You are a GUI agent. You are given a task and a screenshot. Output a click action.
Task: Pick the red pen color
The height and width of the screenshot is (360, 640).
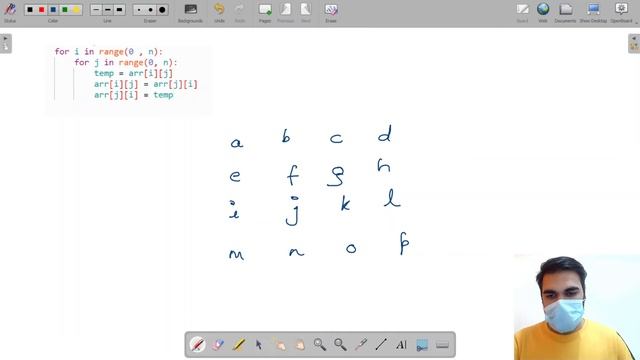click(41, 9)
